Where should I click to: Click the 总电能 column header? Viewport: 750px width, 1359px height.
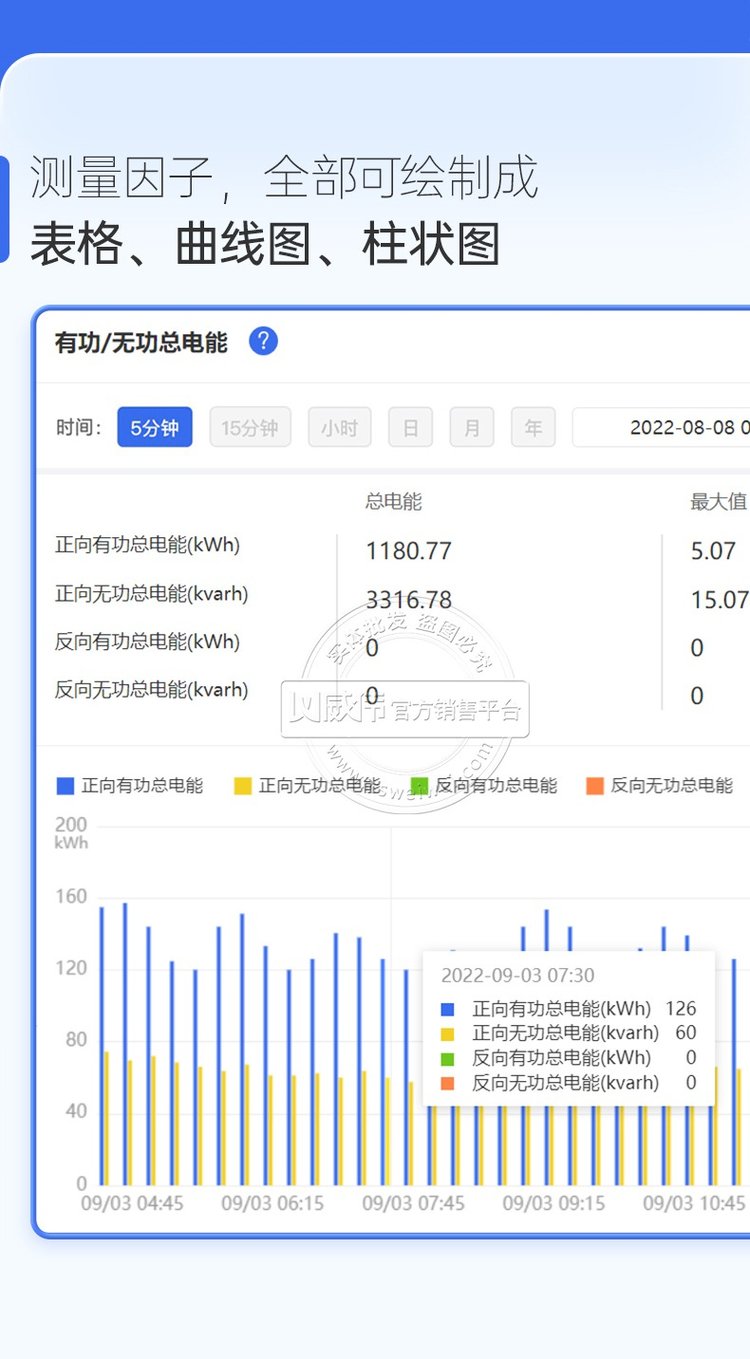pos(393,502)
